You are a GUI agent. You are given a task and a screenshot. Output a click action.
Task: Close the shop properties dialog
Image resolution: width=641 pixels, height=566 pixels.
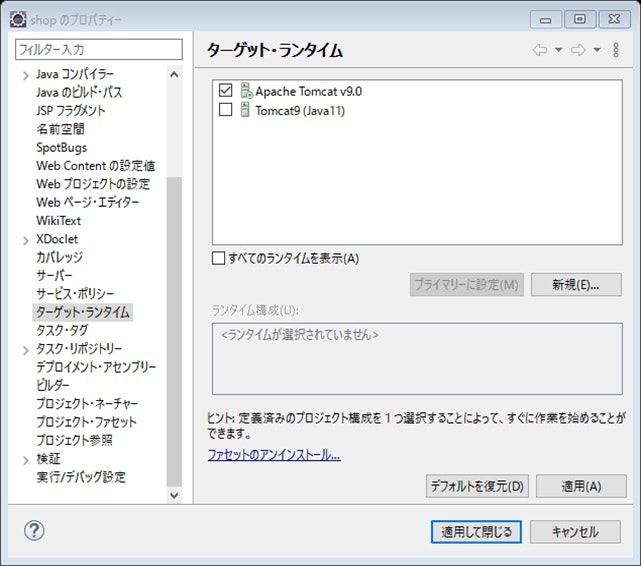pyautogui.click(x=614, y=19)
